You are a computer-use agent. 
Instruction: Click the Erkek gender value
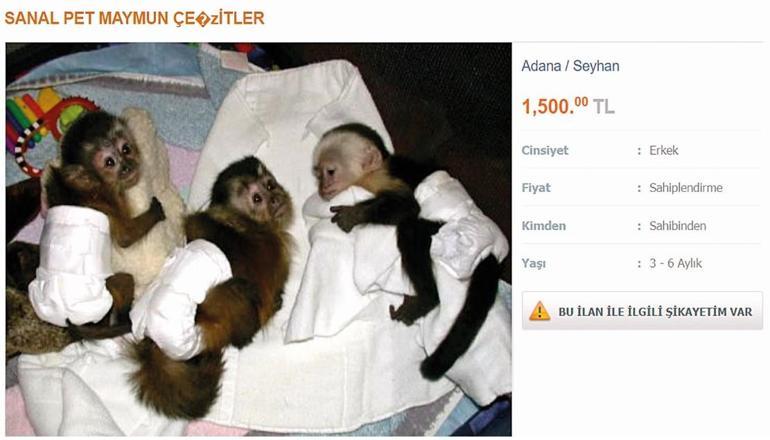coord(663,150)
